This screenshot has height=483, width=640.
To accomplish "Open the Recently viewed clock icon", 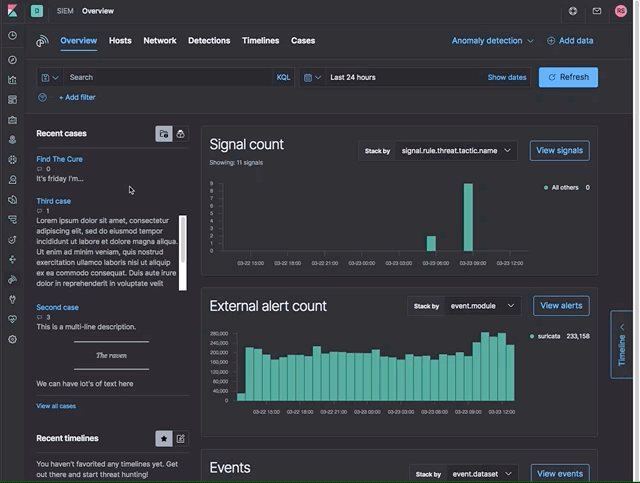I will tap(12, 36).
